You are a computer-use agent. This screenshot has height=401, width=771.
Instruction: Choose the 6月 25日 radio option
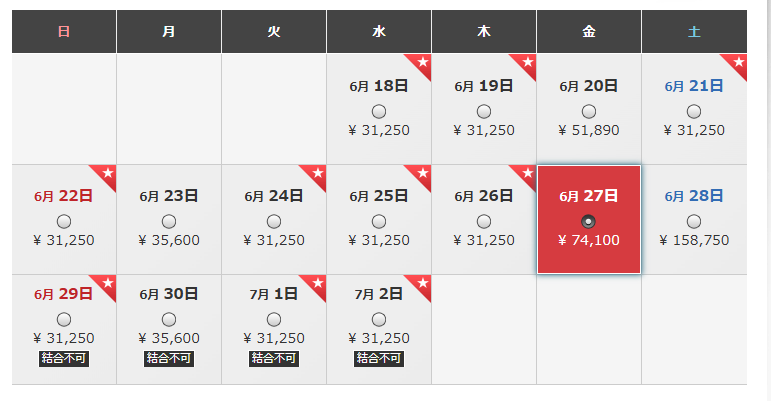(379, 222)
